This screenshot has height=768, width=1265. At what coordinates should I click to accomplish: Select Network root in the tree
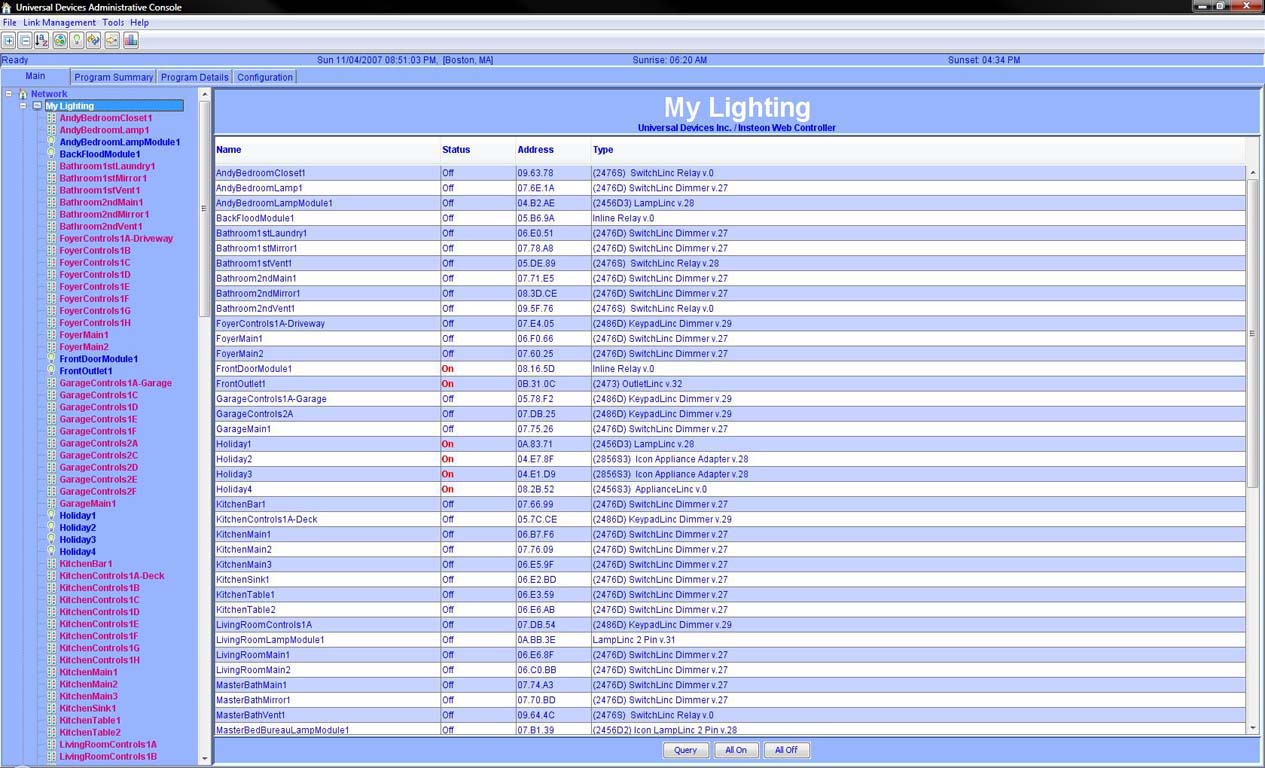[x=49, y=94]
